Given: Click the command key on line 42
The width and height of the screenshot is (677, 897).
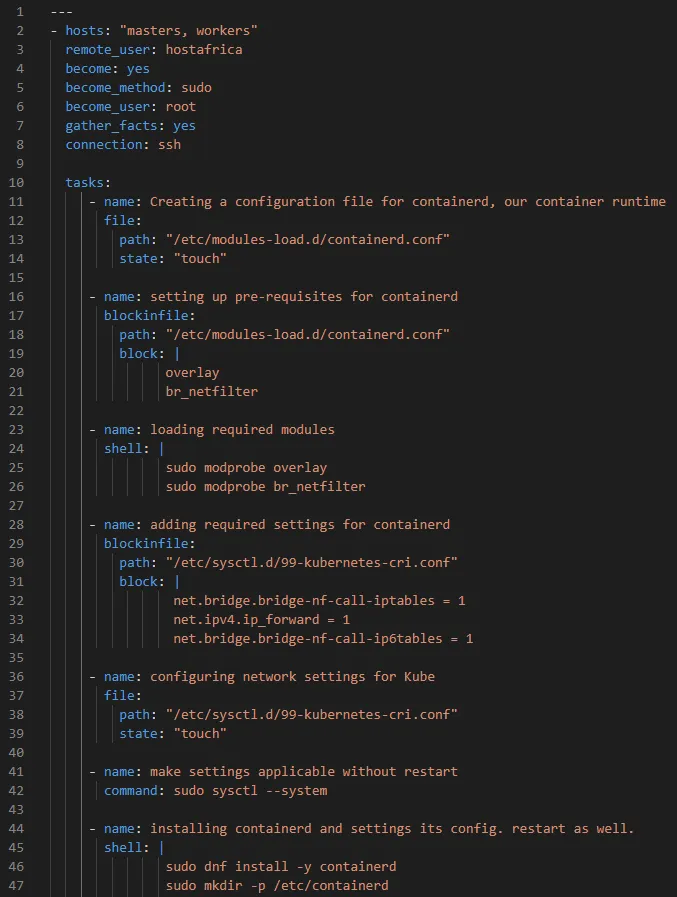Looking at the screenshot, I should [130, 791].
